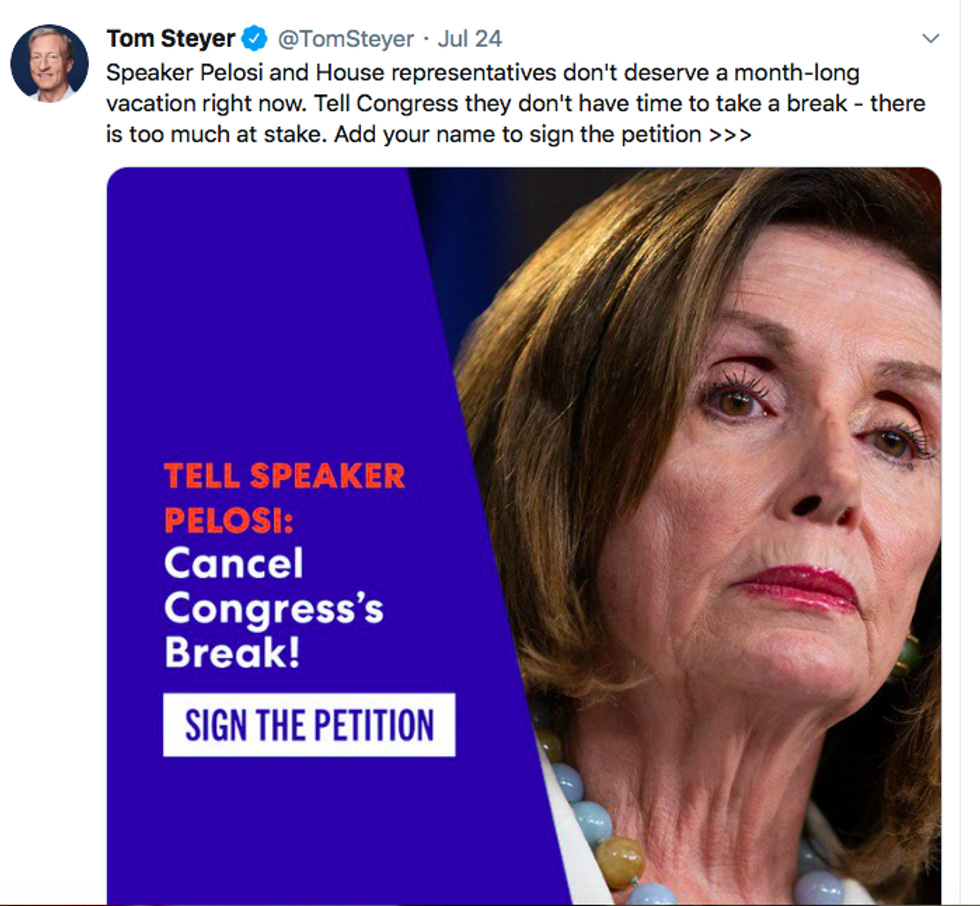
Task: Click the tweet line mentioning sign the petition
Action: point(429,134)
